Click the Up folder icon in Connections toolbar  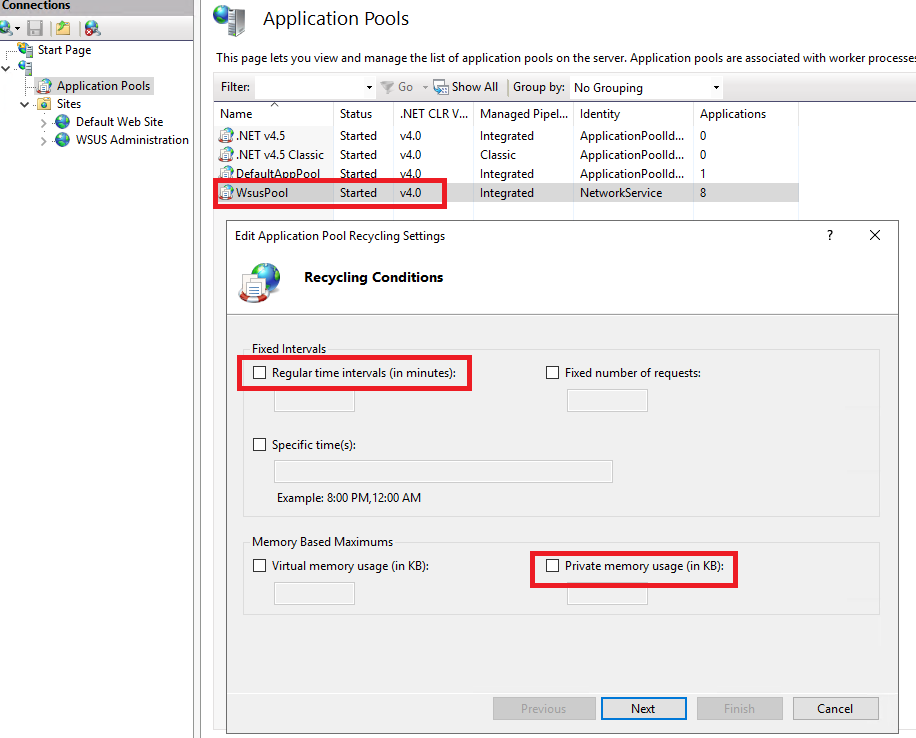click(x=63, y=28)
